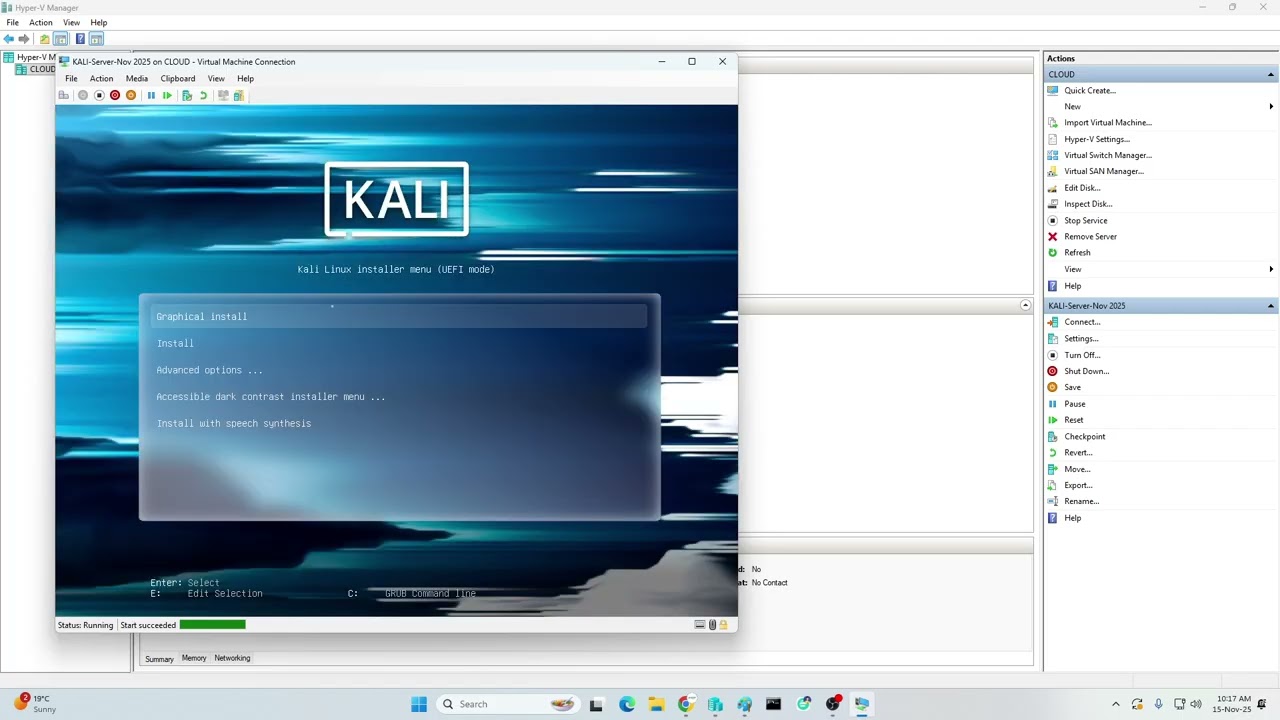The image size is (1280, 720).
Task: Click the Checkpoint toolbar icon
Action: (x=187, y=95)
